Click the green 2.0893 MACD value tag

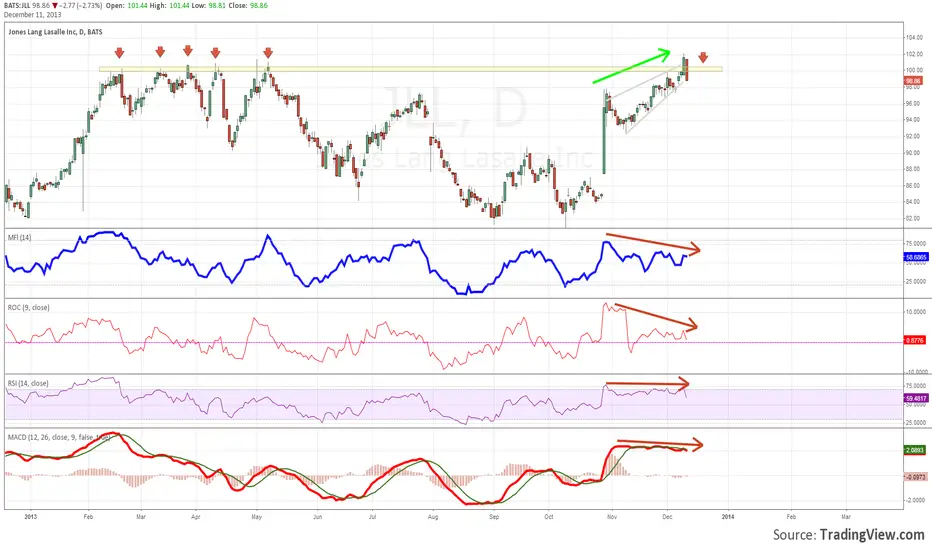click(x=915, y=450)
